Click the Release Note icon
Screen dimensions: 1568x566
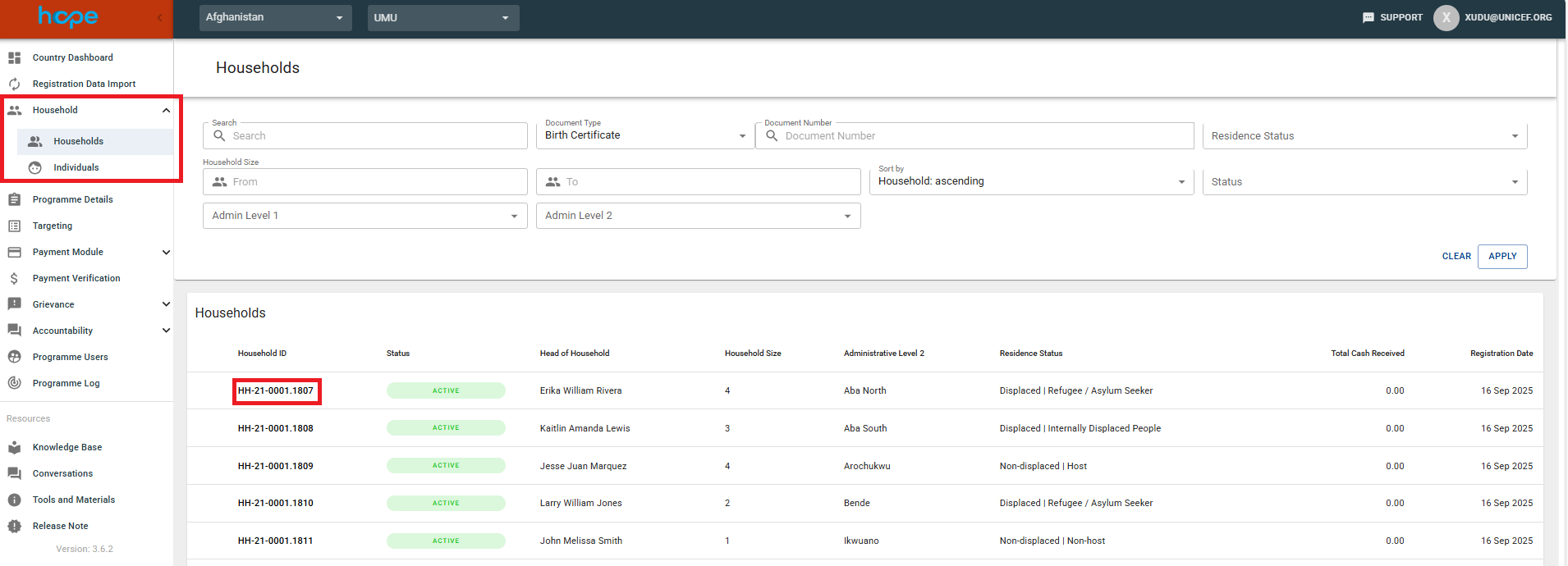[14, 526]
